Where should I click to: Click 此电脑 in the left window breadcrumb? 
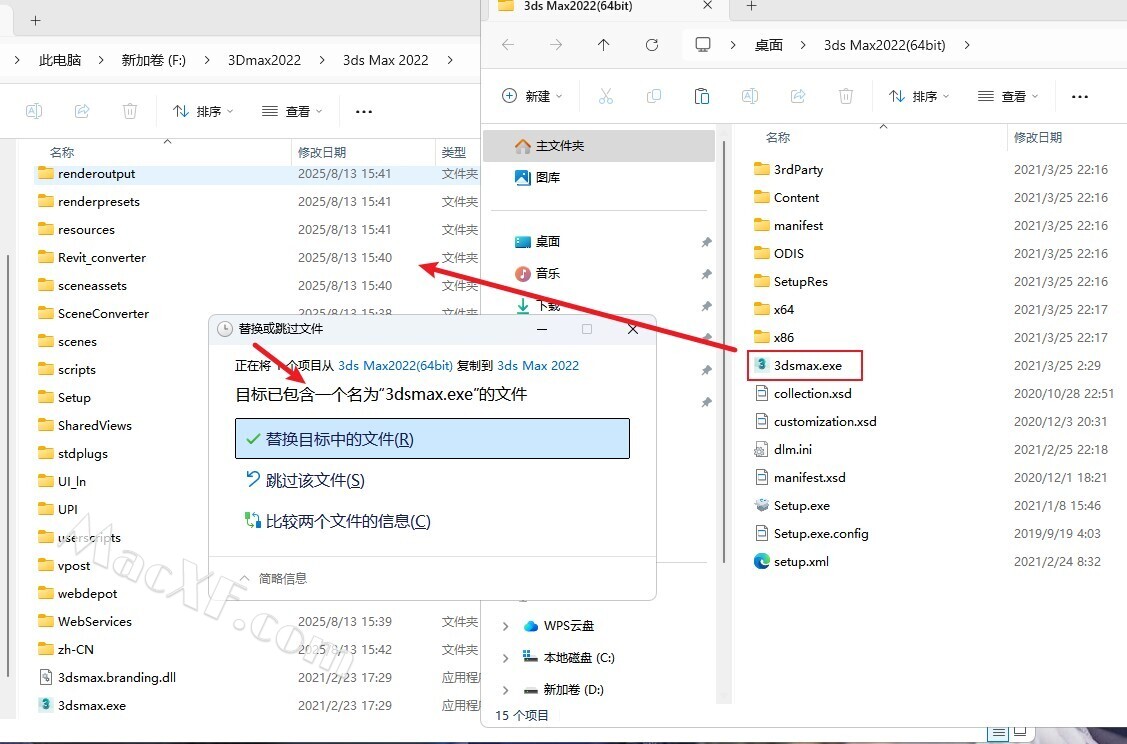tap(60, 60)
